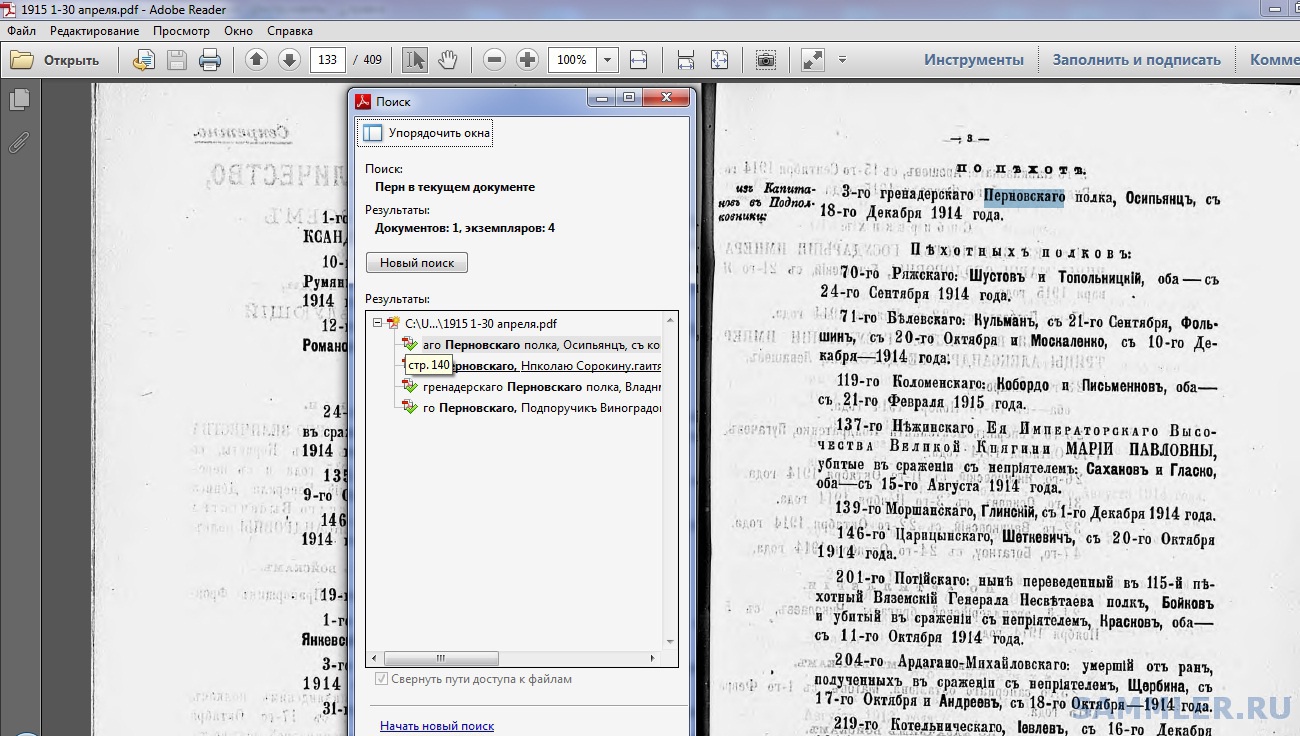Click the scrolling mode fit-width icon
The image size is (1300, 736).
click(686, 60)
